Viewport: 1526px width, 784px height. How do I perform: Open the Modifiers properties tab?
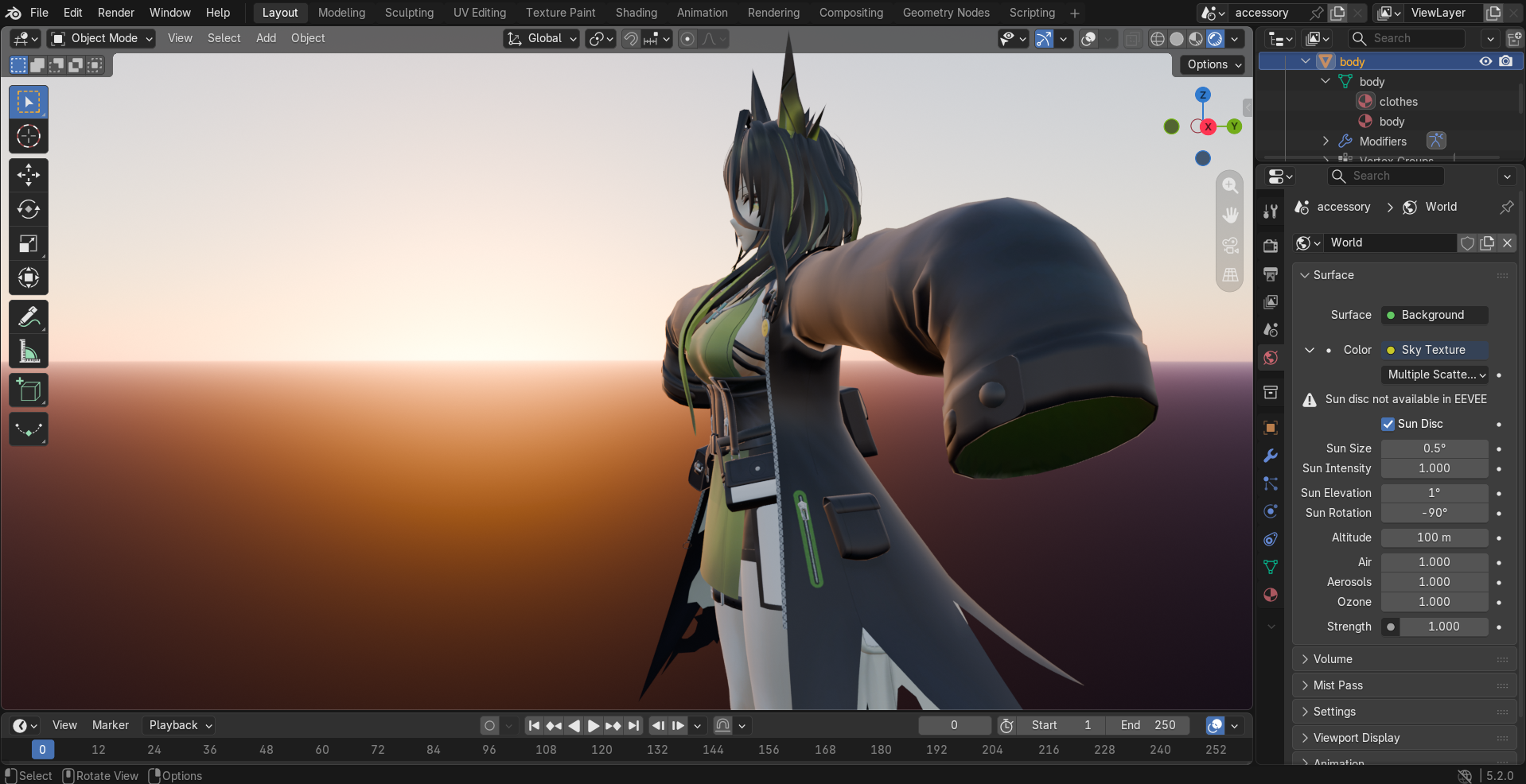tap(1271, 456)
